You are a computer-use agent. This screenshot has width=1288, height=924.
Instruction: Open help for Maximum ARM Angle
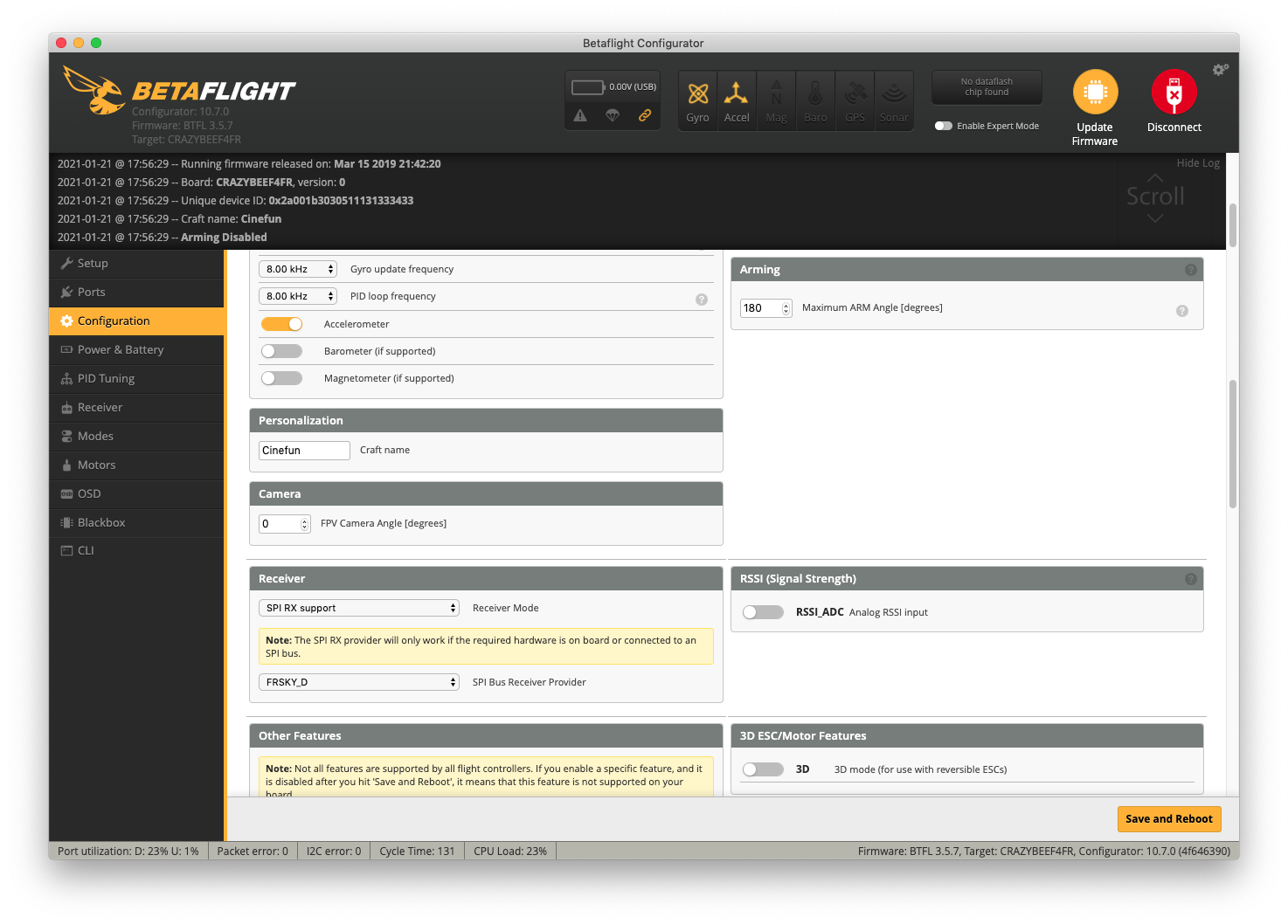tap(1182, 311)
